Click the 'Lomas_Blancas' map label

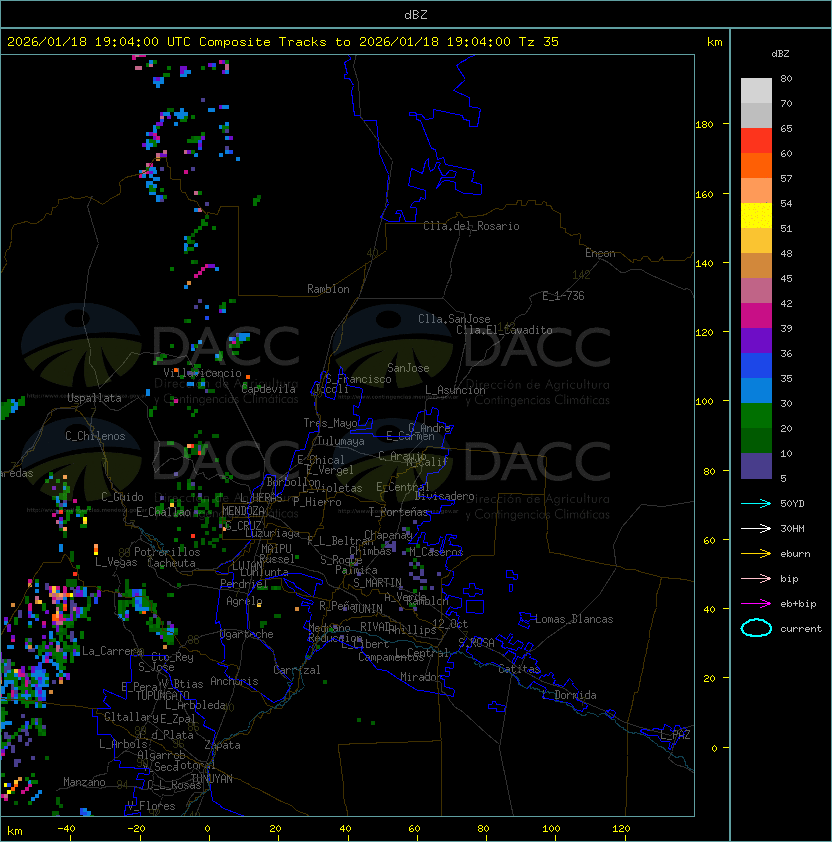574,619
